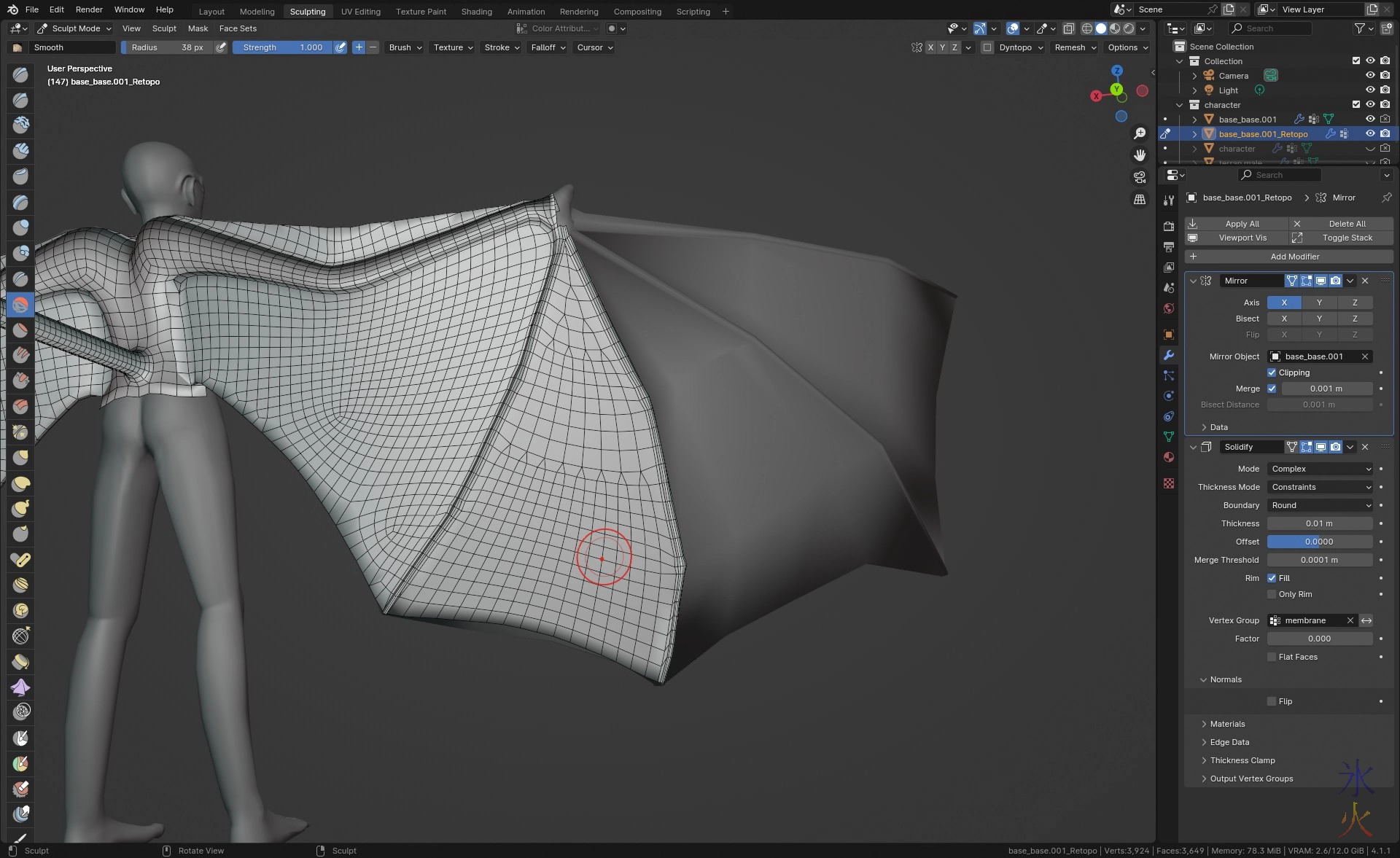Viewport: 1400px width, 858px height.
Task: Click the pan hand viewport gizmo
Action: pyautogui.click(x=1140, y=155)
